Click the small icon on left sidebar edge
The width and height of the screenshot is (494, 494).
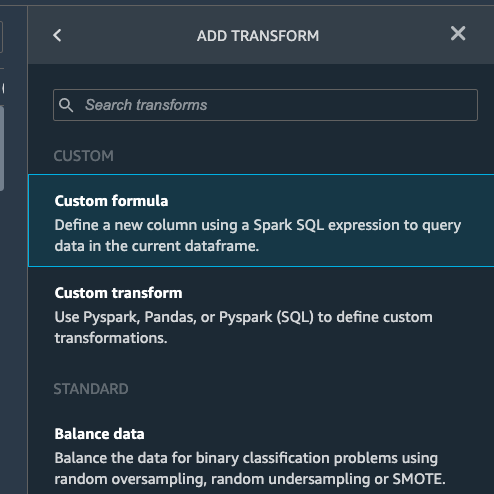coord(3,88)
